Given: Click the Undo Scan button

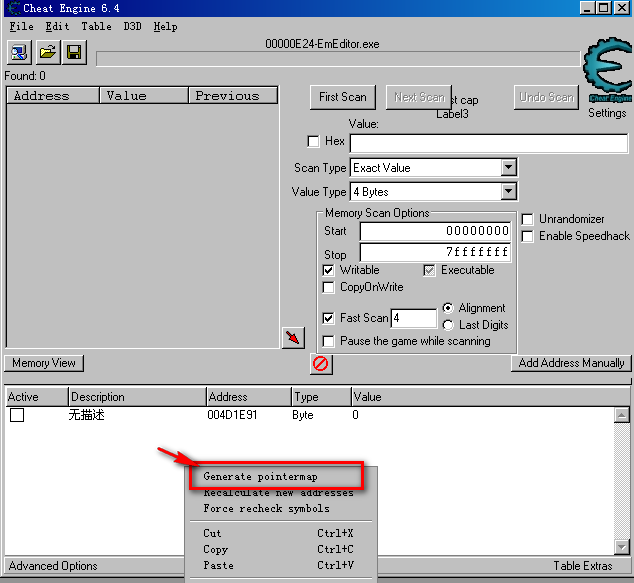Looking at the screenshot, I should (x=546, y=97).
